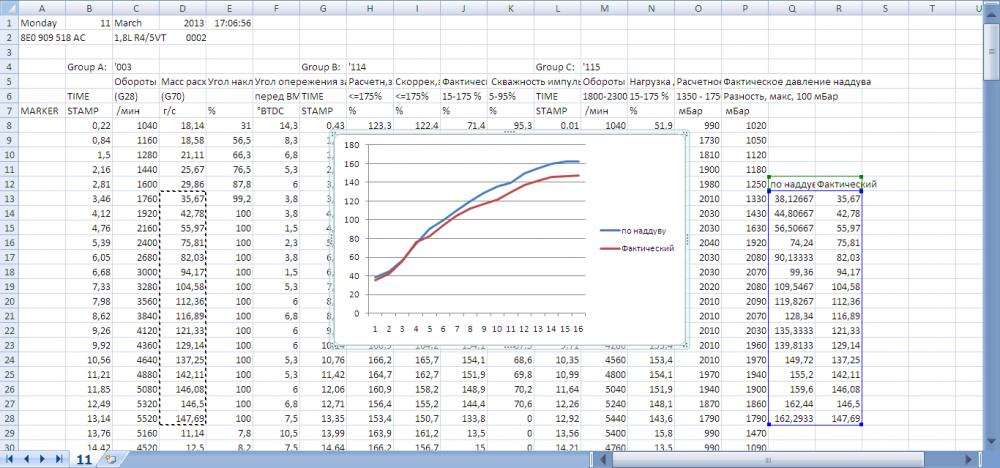Viewport: 1000px width, 468px height.
Task: Click cell value 13,14 in column B
Action: 89,419
